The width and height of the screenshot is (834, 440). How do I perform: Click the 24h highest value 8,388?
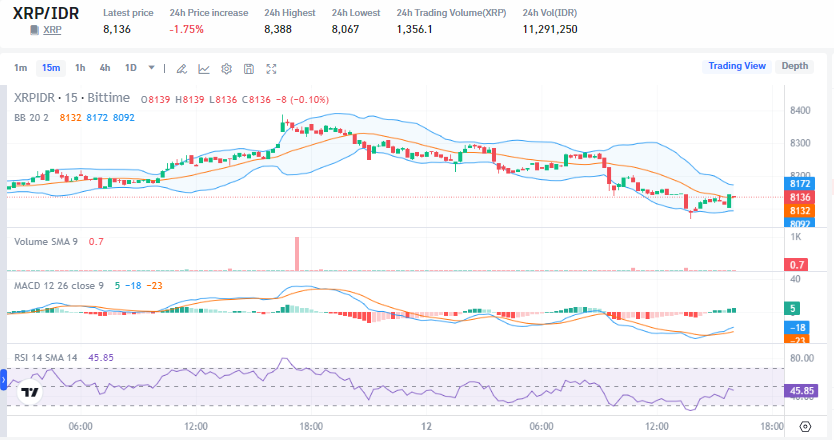278,29
